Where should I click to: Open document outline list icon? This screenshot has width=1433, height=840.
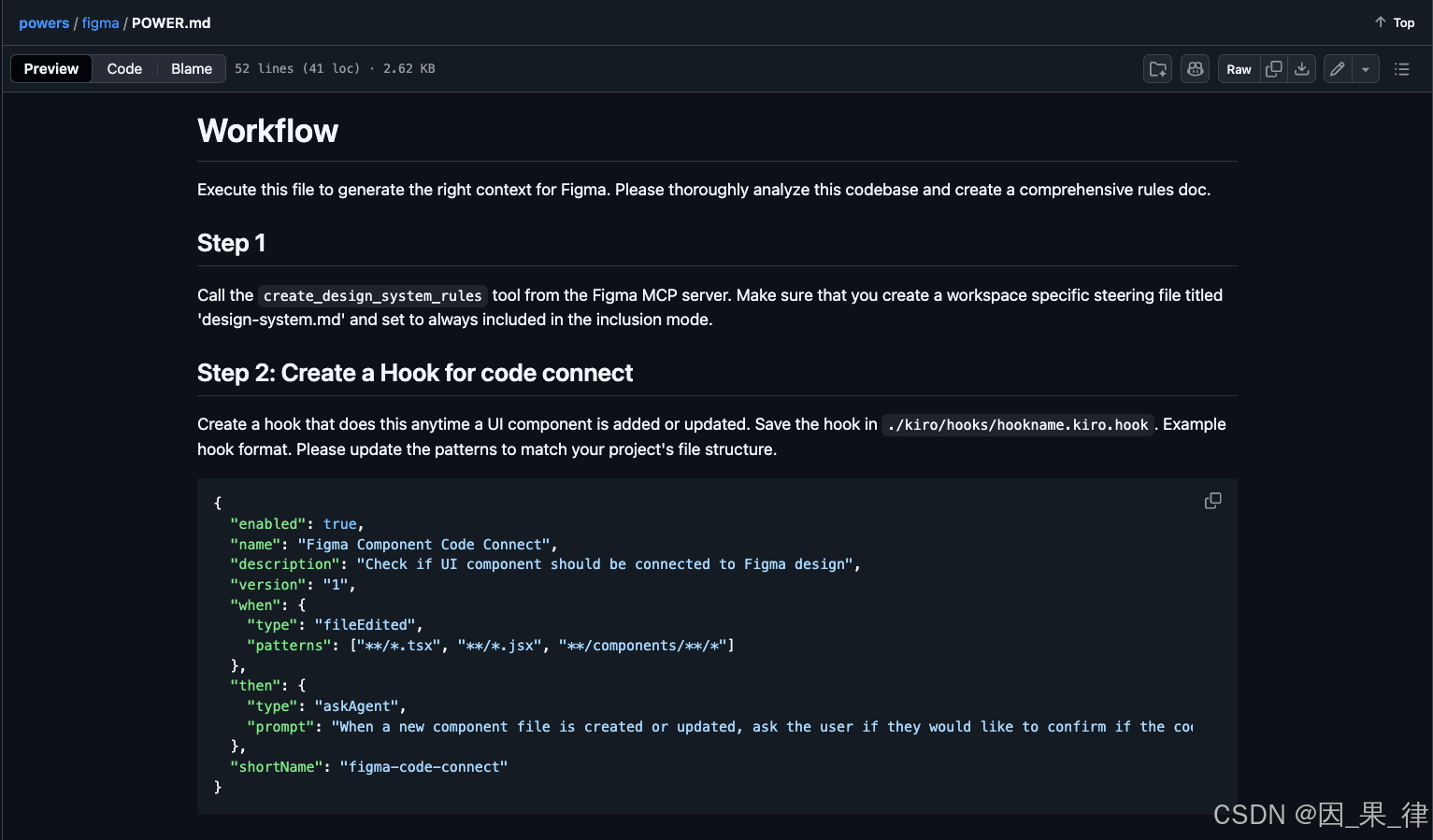tap(1401, 69)
